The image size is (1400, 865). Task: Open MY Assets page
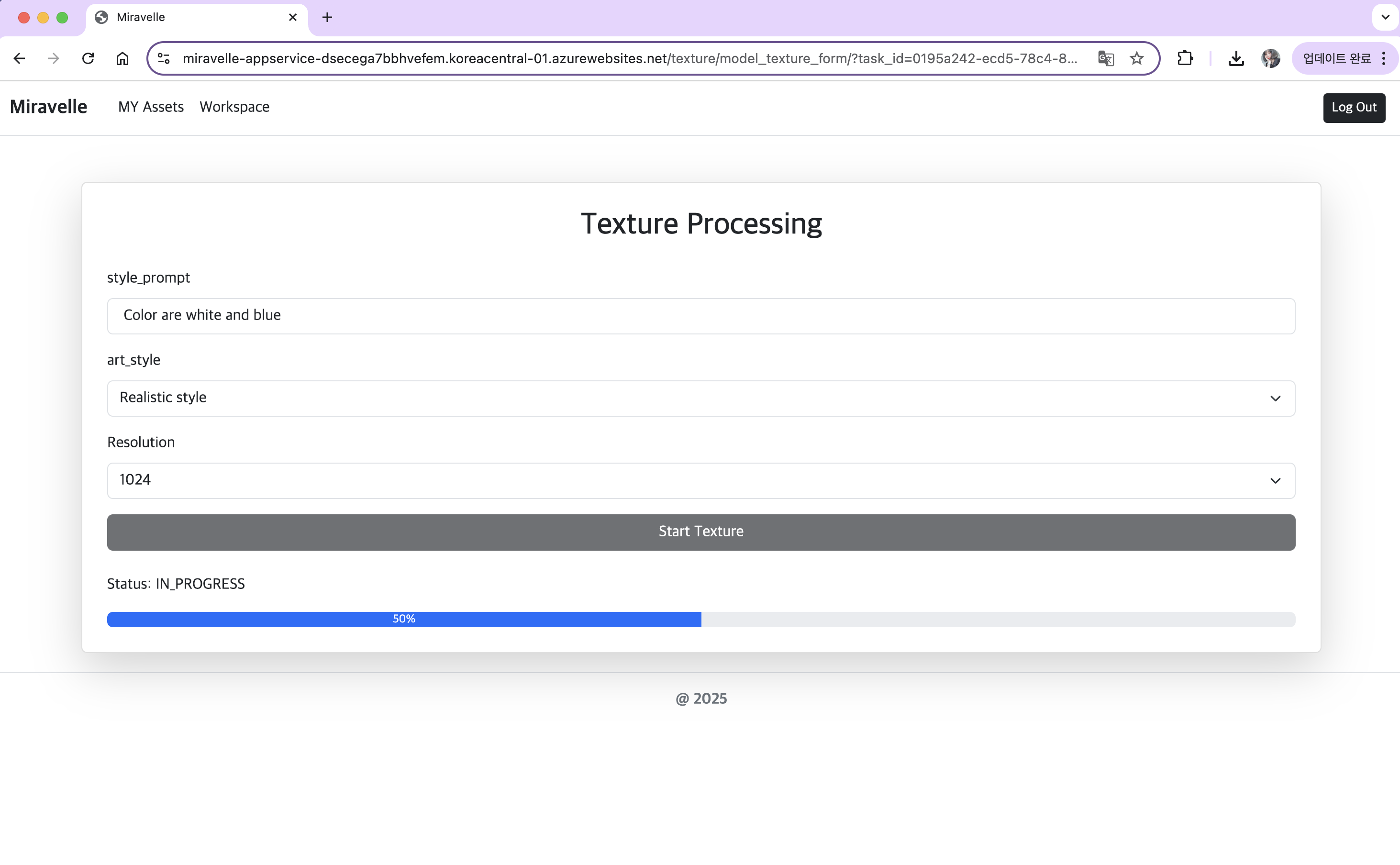click(151, 107)
